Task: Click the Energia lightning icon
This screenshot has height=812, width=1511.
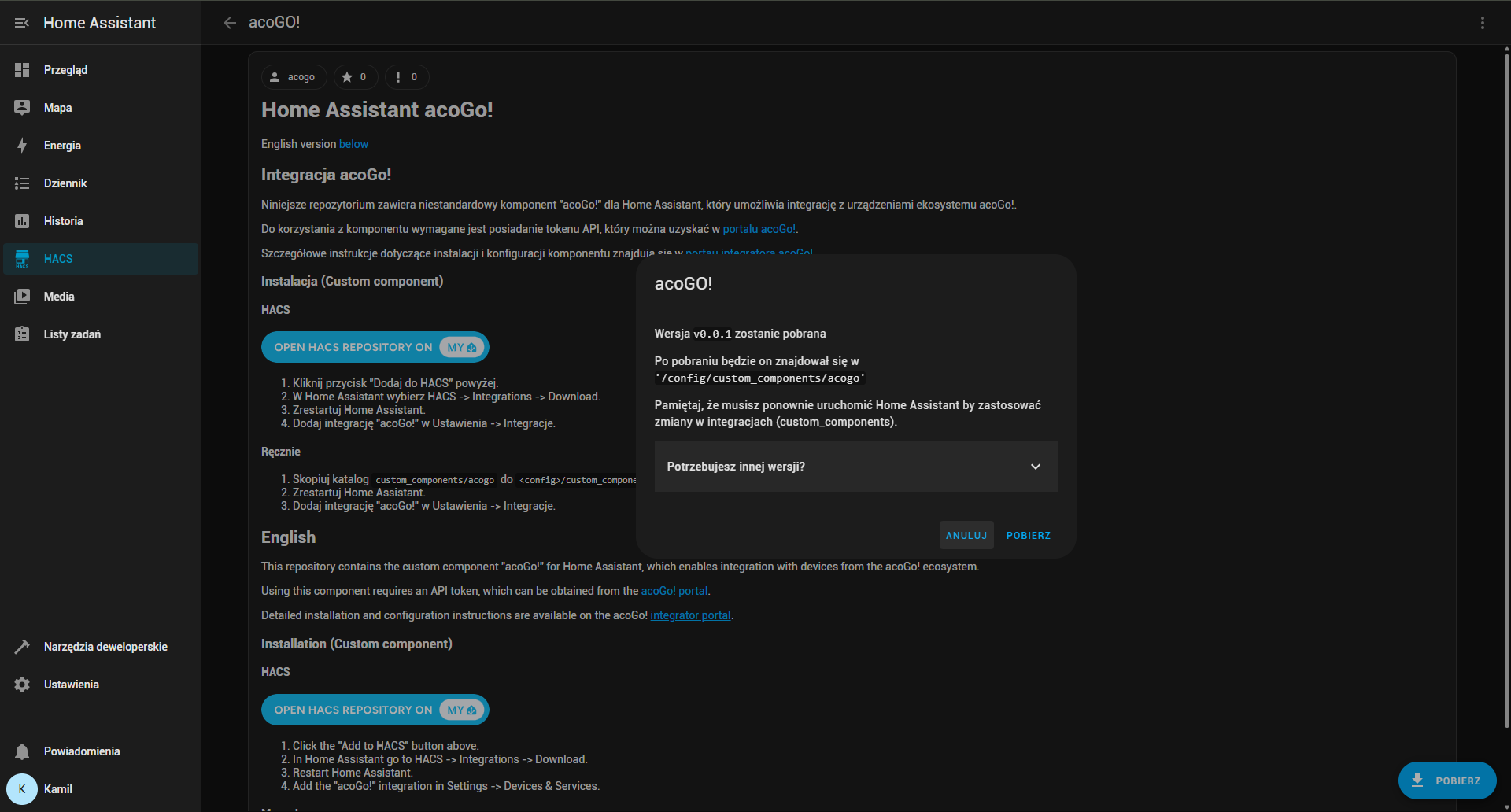Action: pos(22,146)
